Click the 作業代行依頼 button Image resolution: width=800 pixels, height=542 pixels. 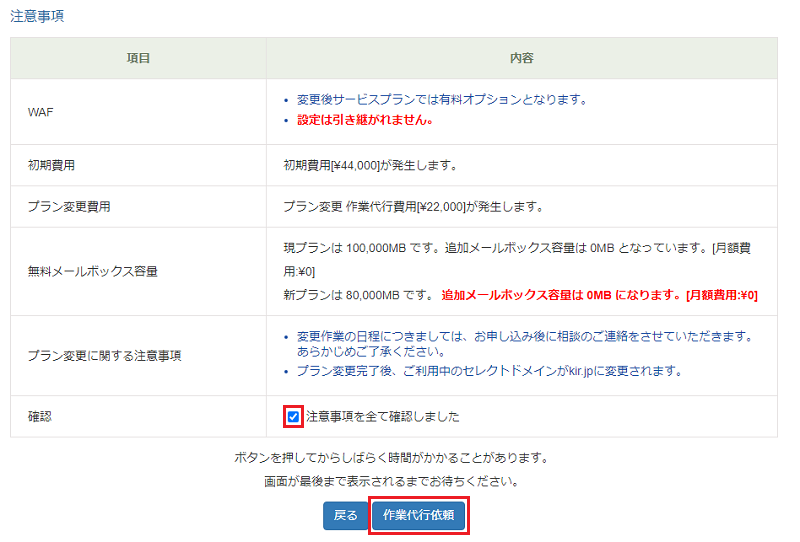(418, 515)
